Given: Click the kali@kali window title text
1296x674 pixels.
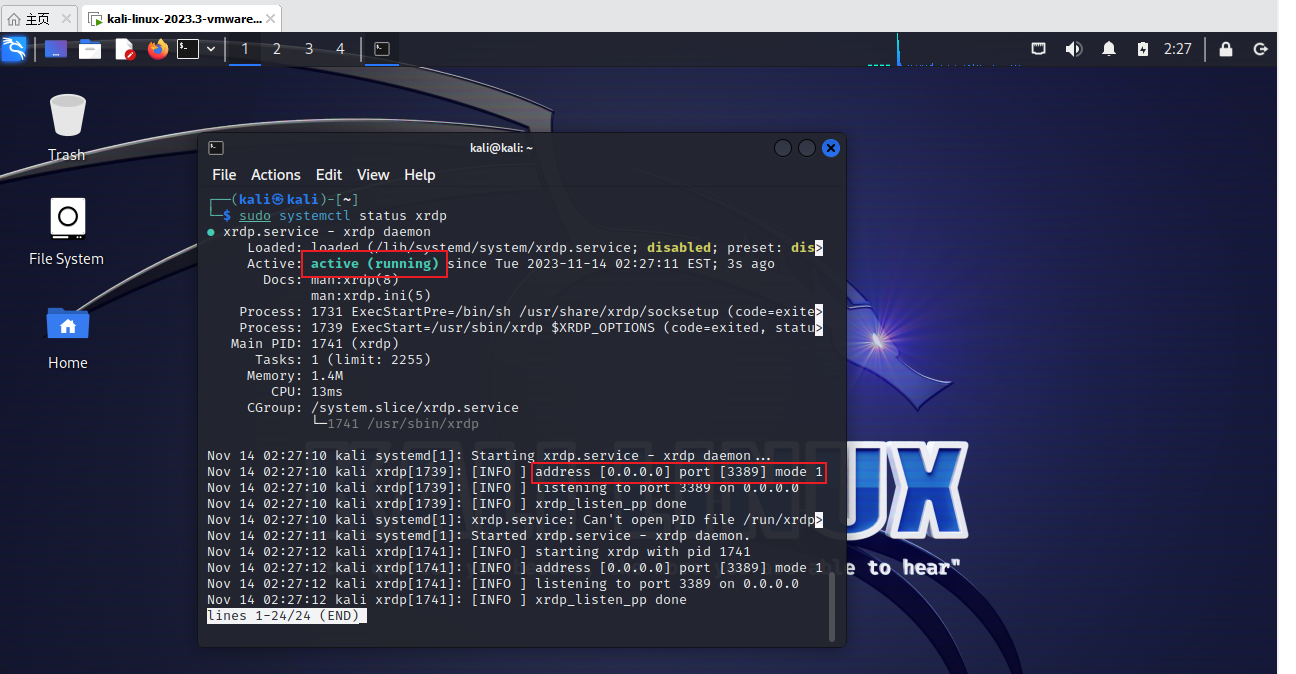Looking at the screenshot, I should (x=501, y=148).
